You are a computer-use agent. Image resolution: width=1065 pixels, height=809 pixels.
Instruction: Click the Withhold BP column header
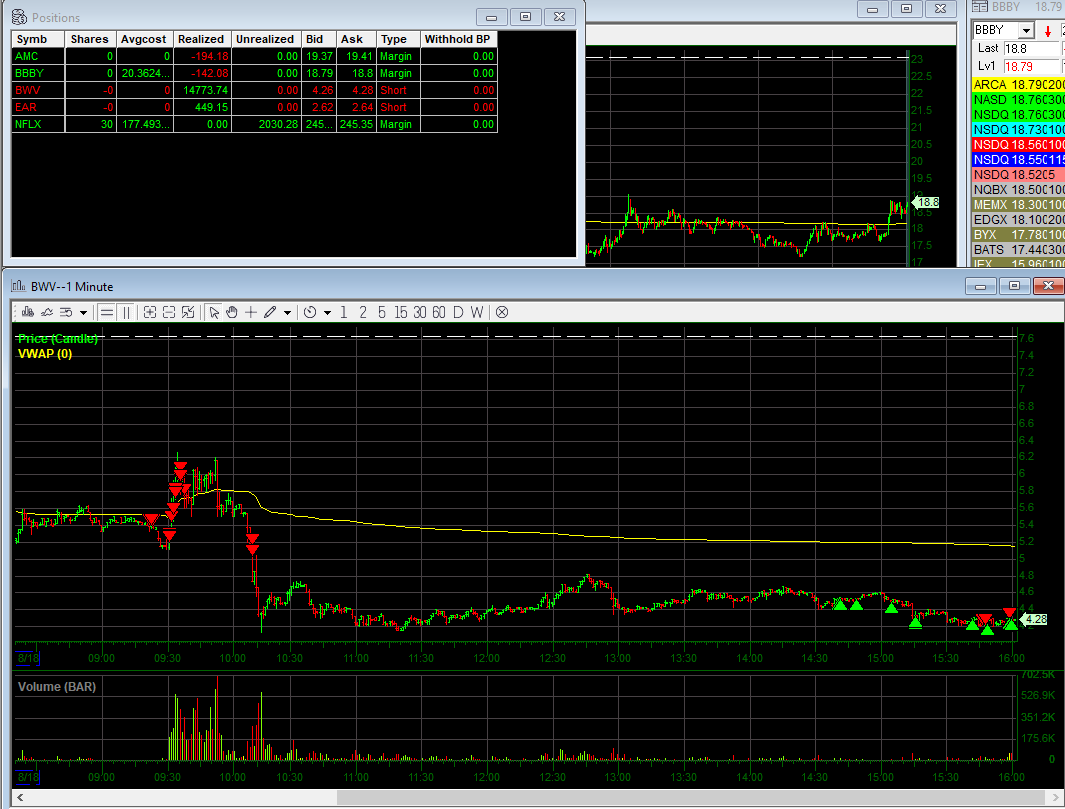pyautogui.click(x=459, y=39)
